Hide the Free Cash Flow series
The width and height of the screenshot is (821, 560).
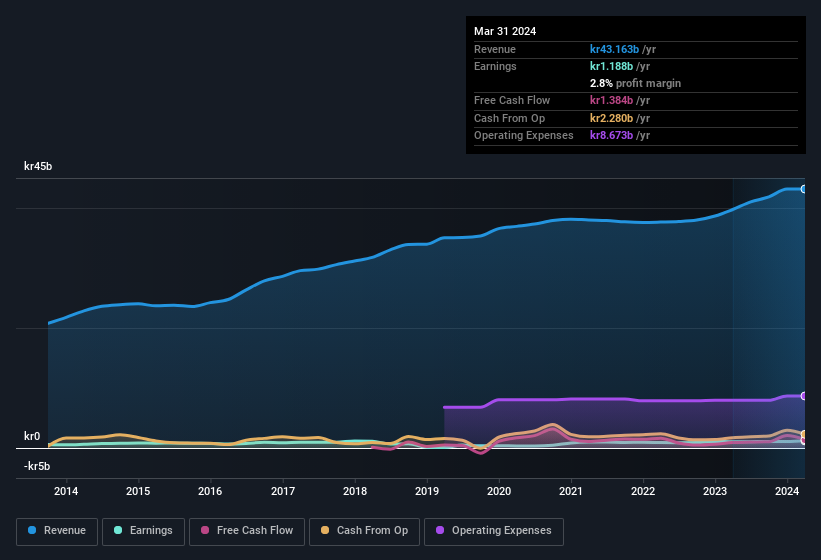tap(246, 530)
